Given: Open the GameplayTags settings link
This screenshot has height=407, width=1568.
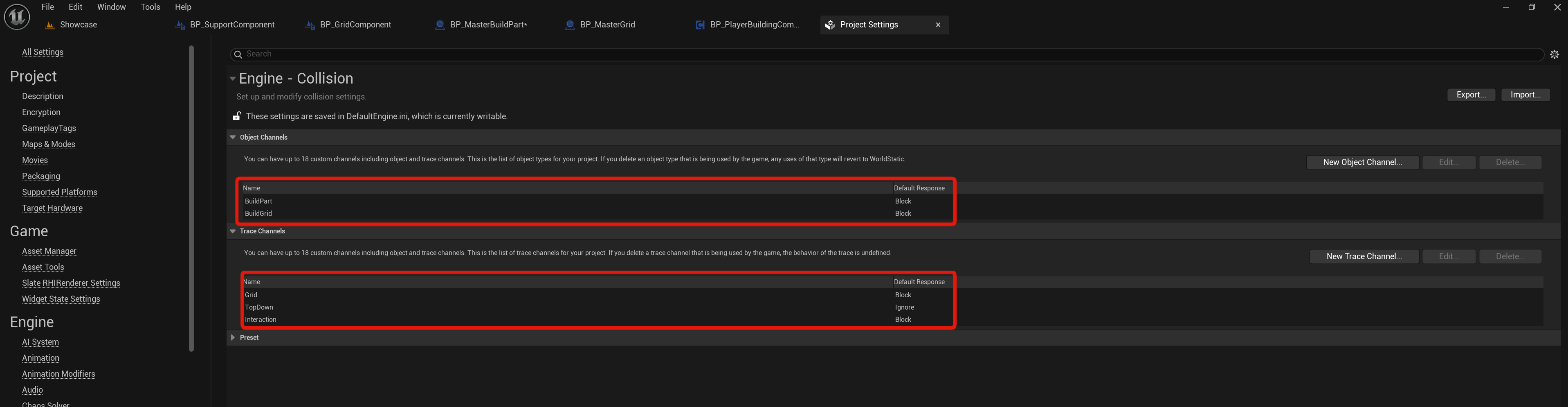Looking at the screenshot, I should [49, 129].
